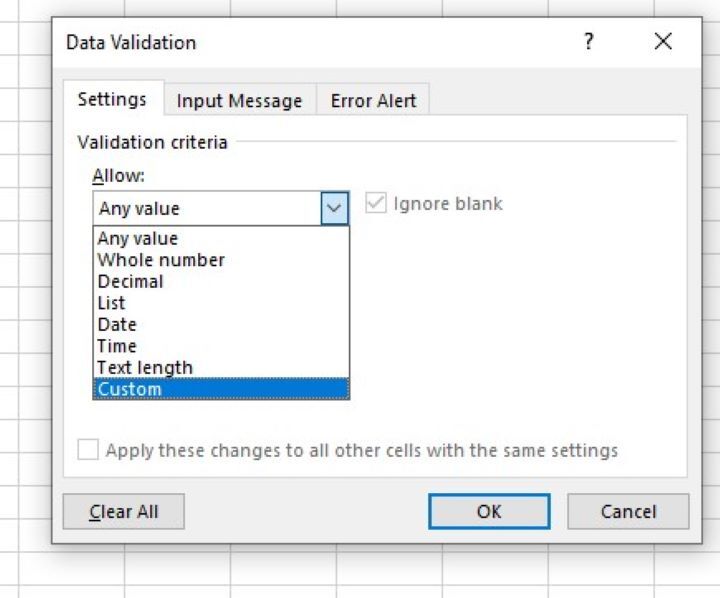Viewport: 720px width, 598px height.
Task: Open the Error Alert tab
Action: pos(373,100)
